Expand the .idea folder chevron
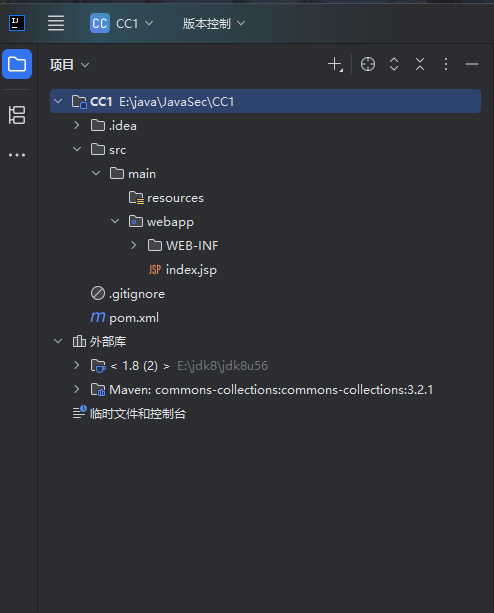Viewport: 494px width, 613px height. click(77, 125)
